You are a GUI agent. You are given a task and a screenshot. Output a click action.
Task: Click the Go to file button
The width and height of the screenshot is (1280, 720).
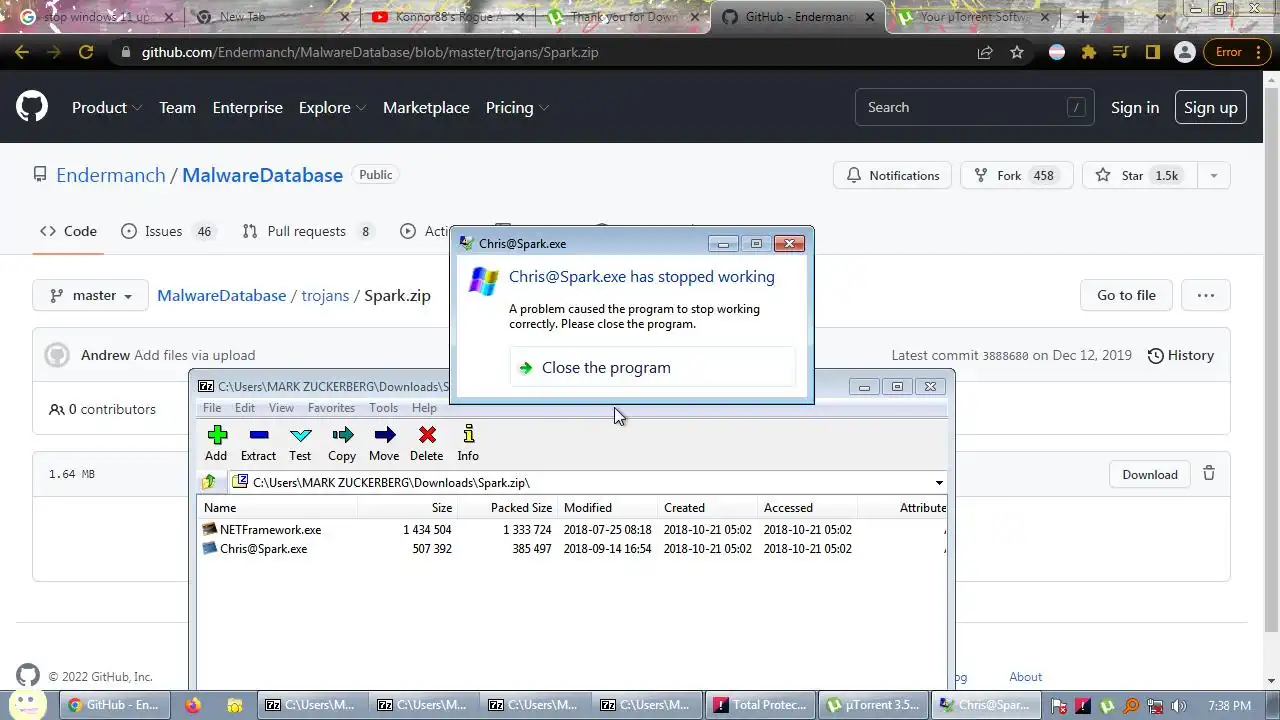pyautogui.click(x=1126, y=295)
